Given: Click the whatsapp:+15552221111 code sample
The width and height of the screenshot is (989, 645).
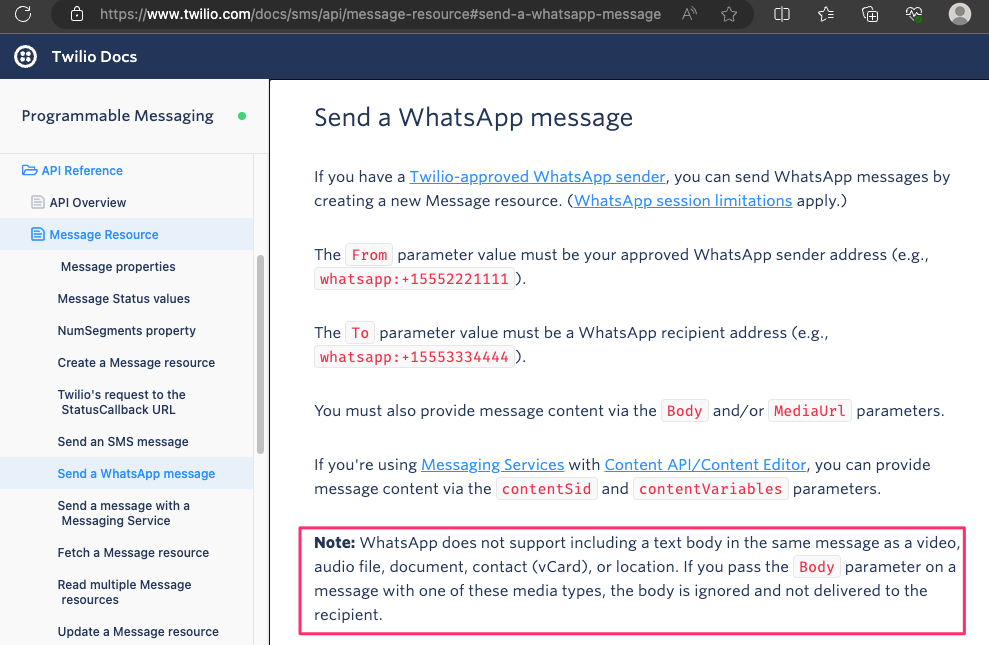Looking at the screenshot, I should point(414,279).
